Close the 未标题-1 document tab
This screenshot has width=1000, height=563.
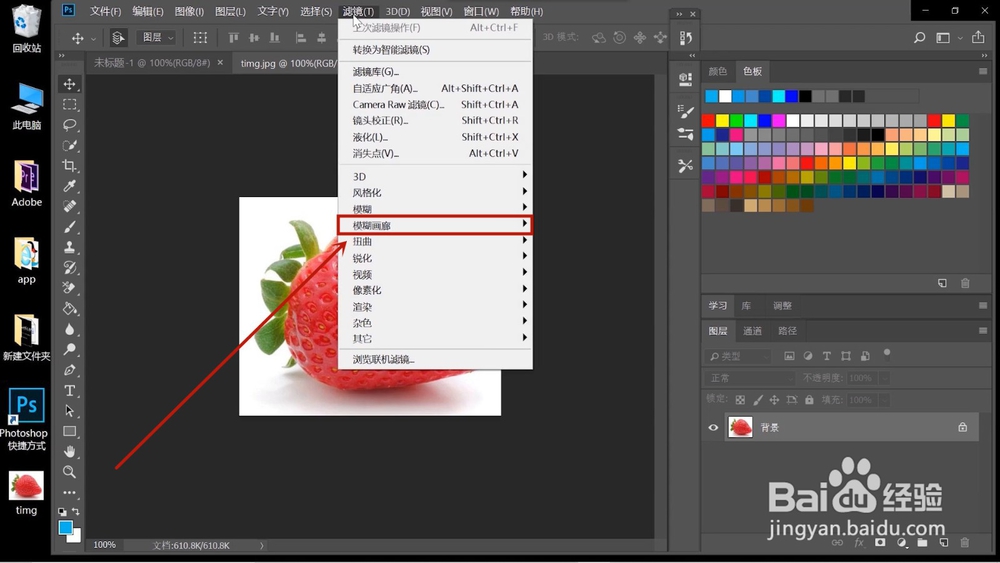coord(220,62)
